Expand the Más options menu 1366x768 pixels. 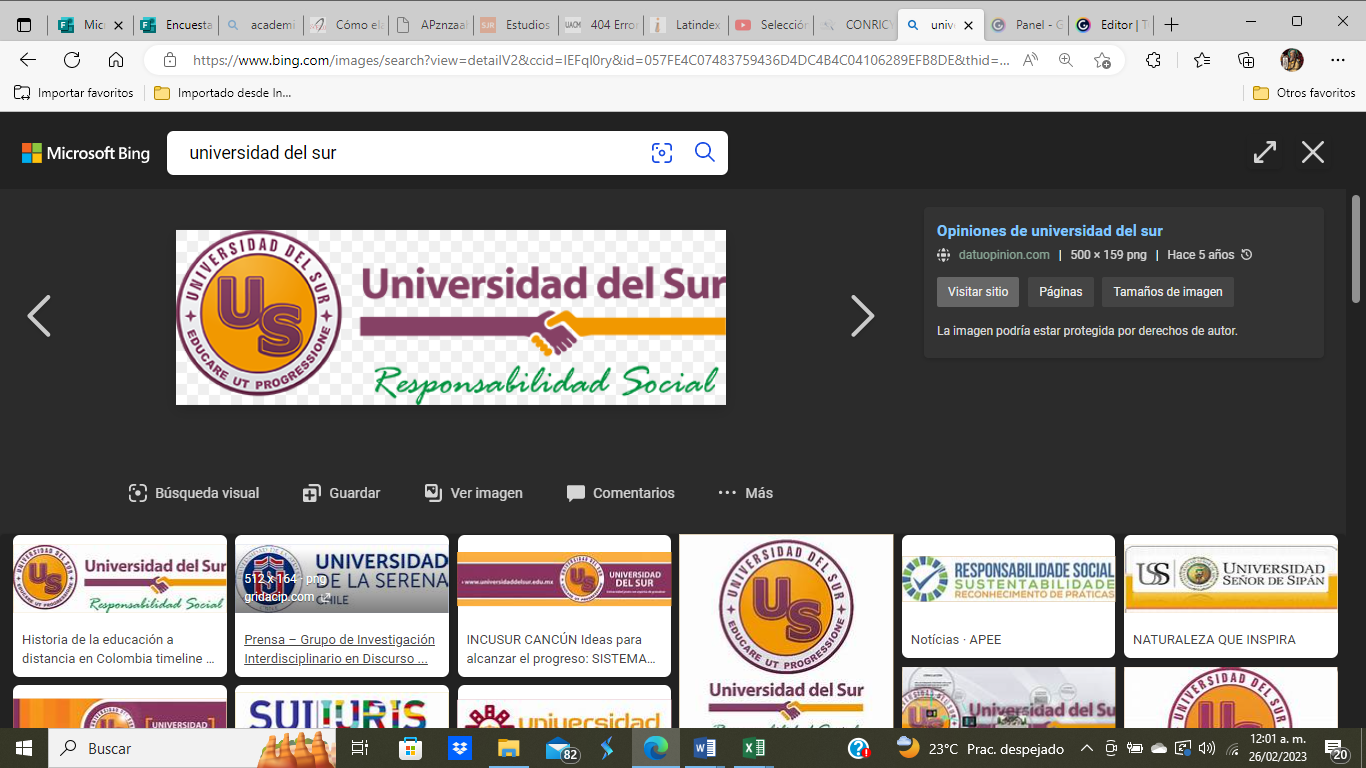point(746,493)
